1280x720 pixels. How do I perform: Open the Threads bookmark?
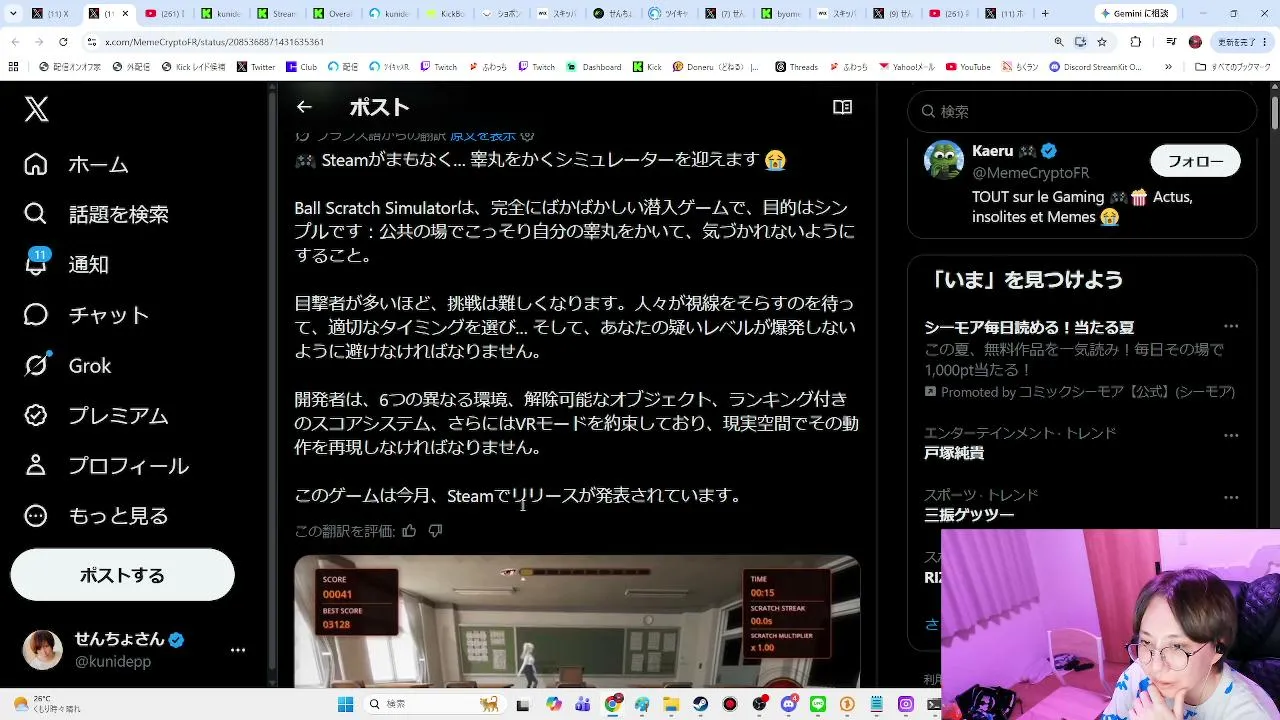796,67
